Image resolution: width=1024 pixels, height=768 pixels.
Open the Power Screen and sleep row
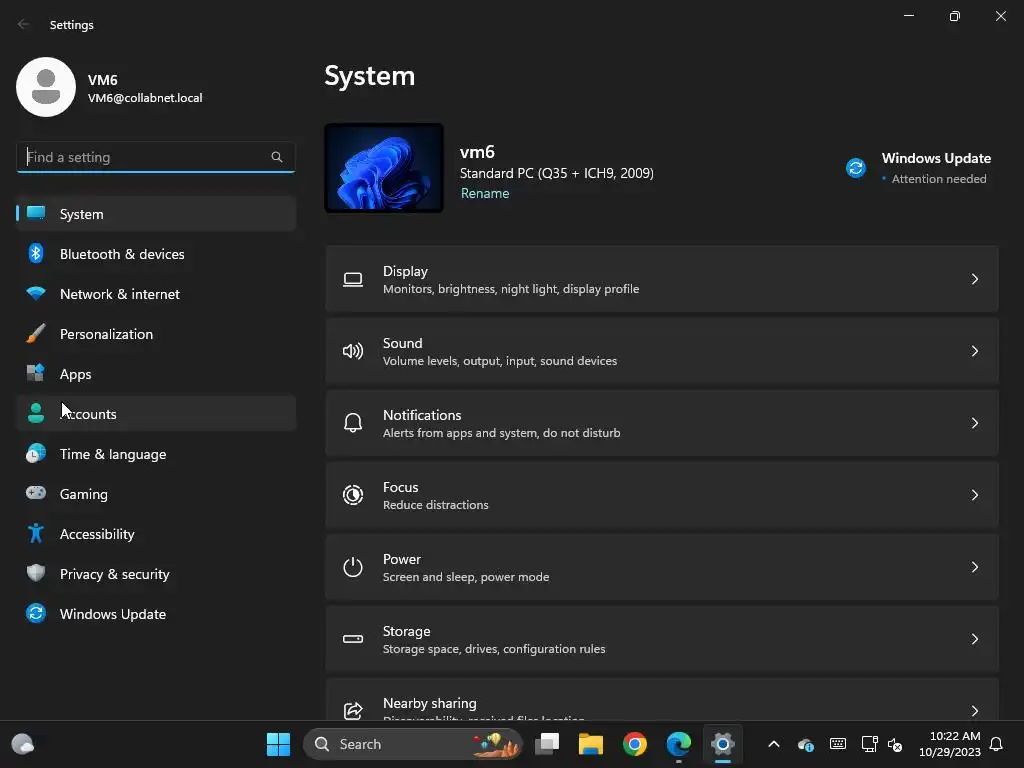[662, 567]
